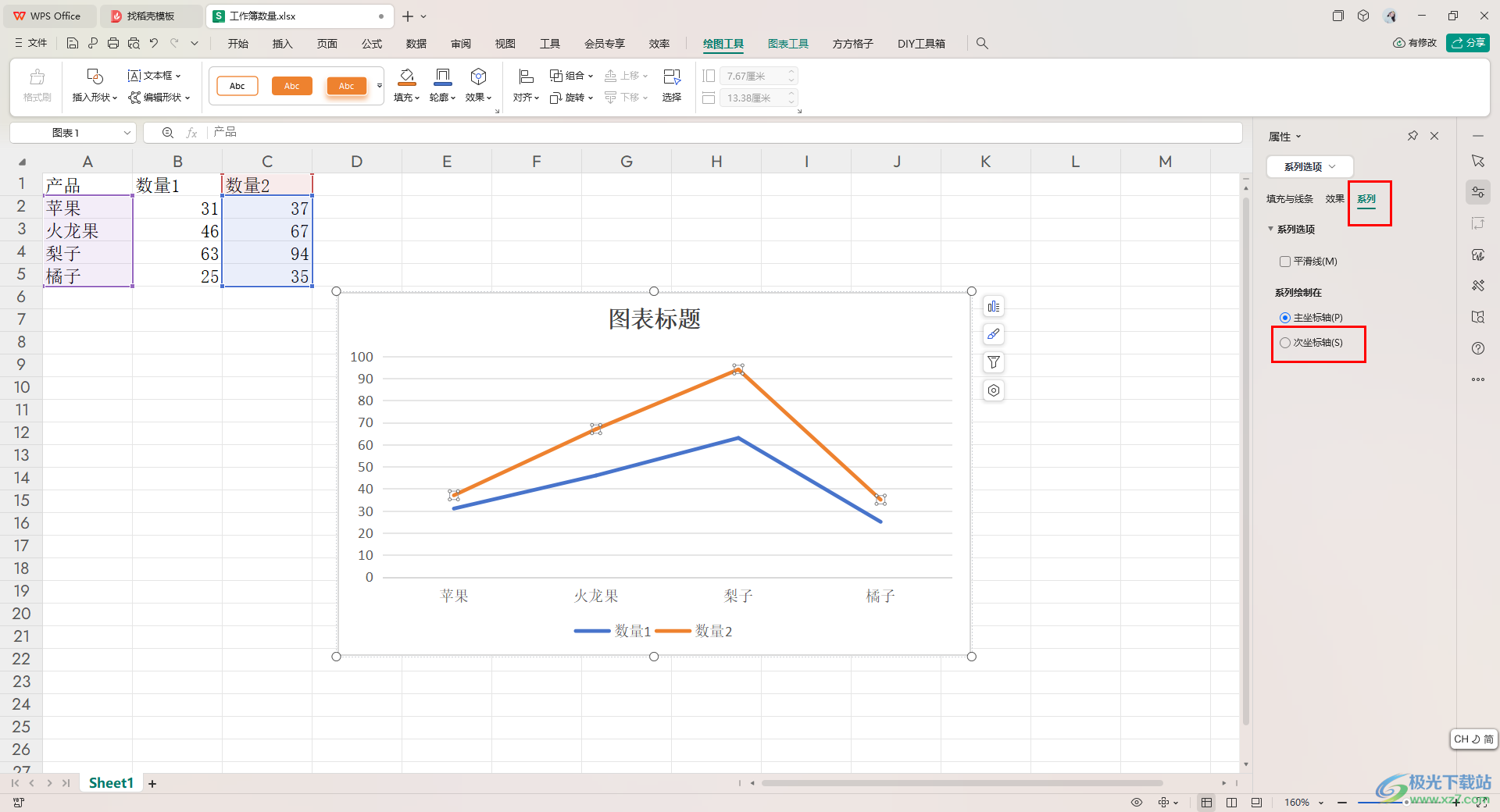The height and width of the screenshot is (812, 1500).
Task: Select Secondary Axis radio button
Action: (x=1285, y=343)
